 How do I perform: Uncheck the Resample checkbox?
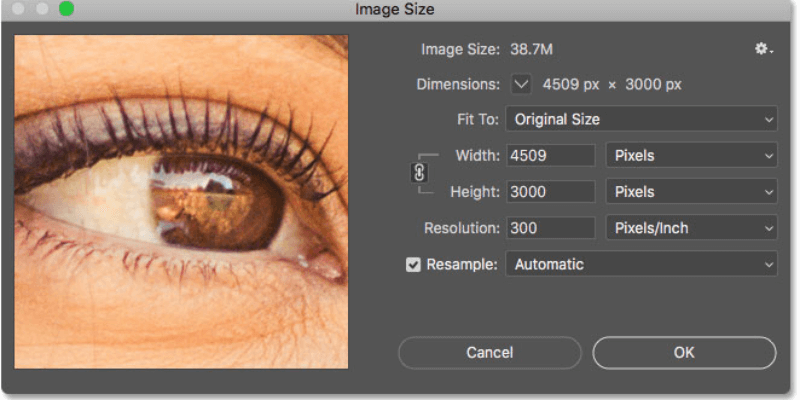tap(414, 265)
